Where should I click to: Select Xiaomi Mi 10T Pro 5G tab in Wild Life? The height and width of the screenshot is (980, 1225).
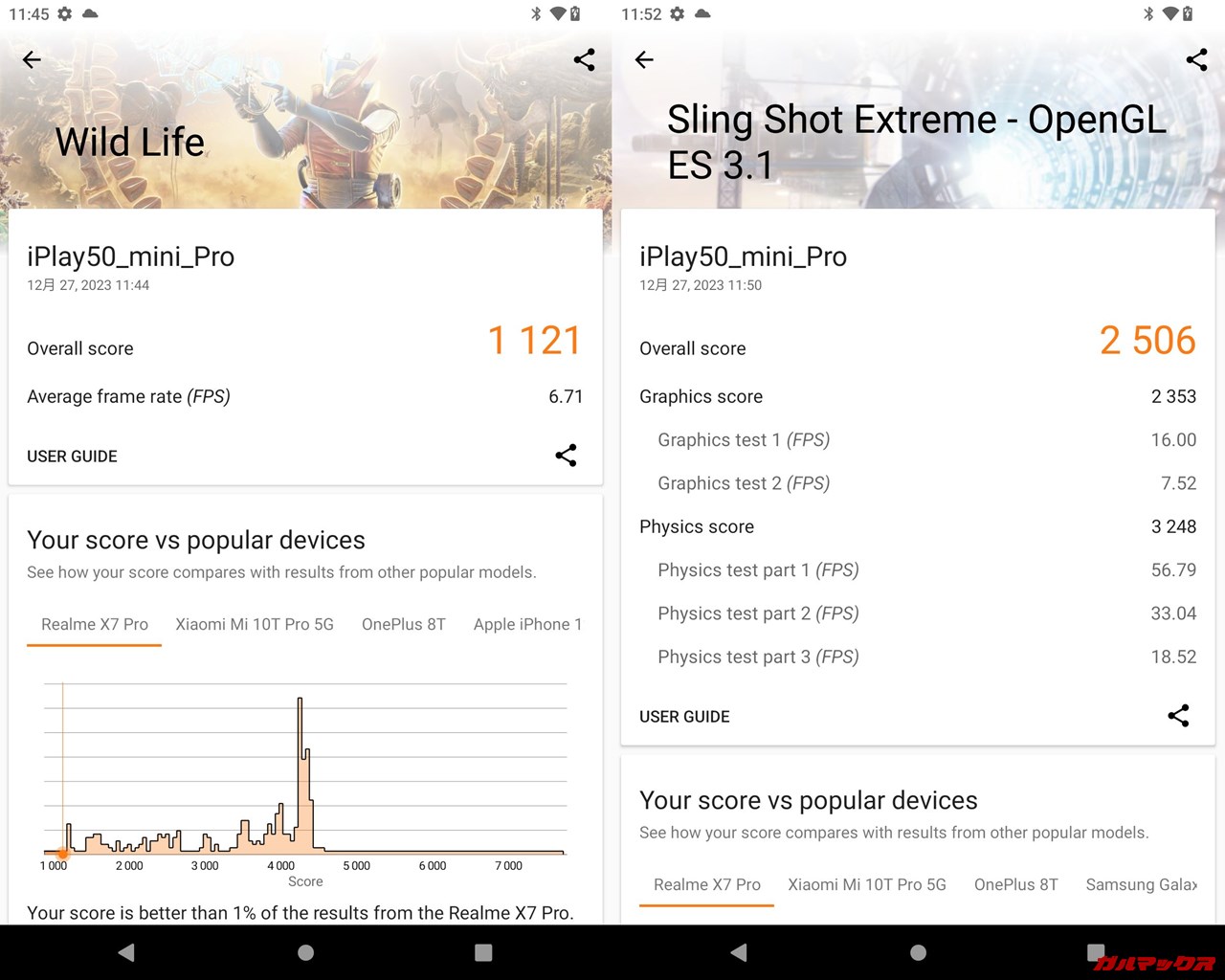[255, 624]
